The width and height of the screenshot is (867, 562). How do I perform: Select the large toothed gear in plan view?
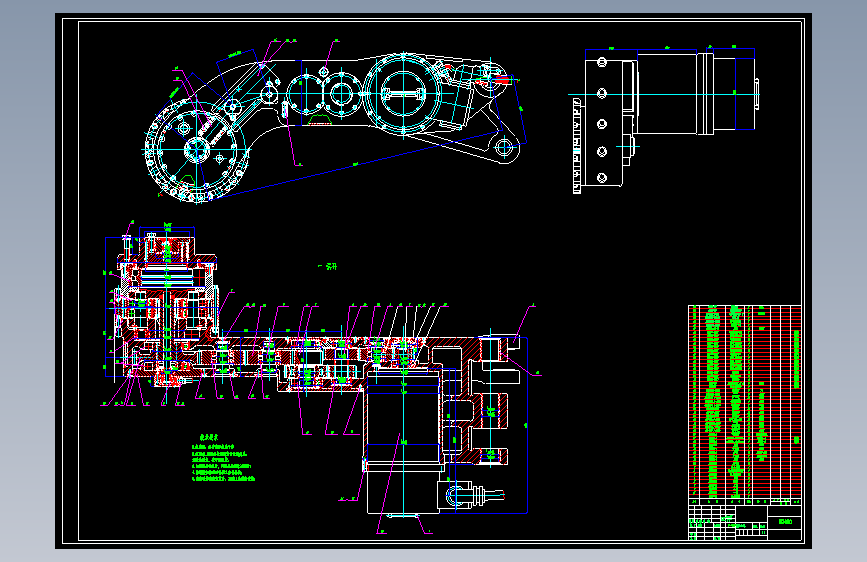[196, 150]
